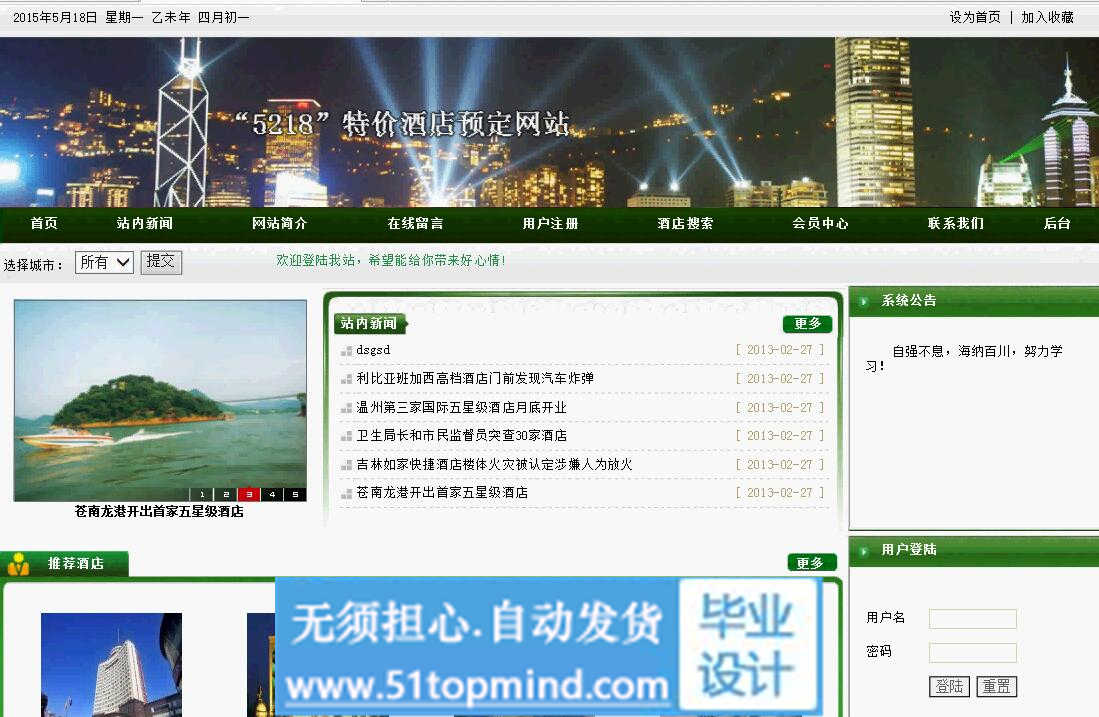Click the 密码 password field
Viewport: 1099px width, 717px height.
pyautogui.click(x=972, y=653)
